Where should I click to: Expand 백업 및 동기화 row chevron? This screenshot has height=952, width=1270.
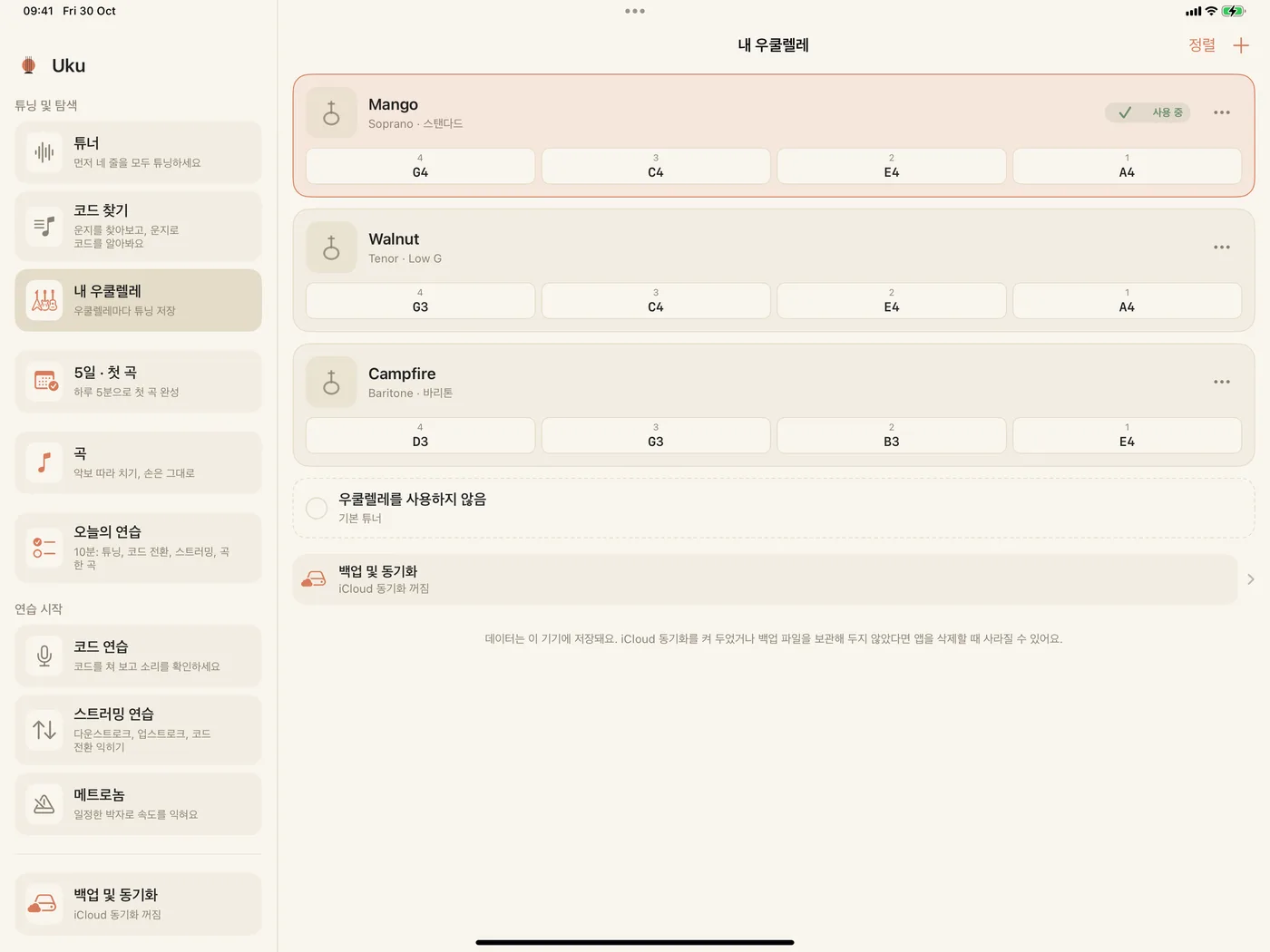pos(1251,579)
